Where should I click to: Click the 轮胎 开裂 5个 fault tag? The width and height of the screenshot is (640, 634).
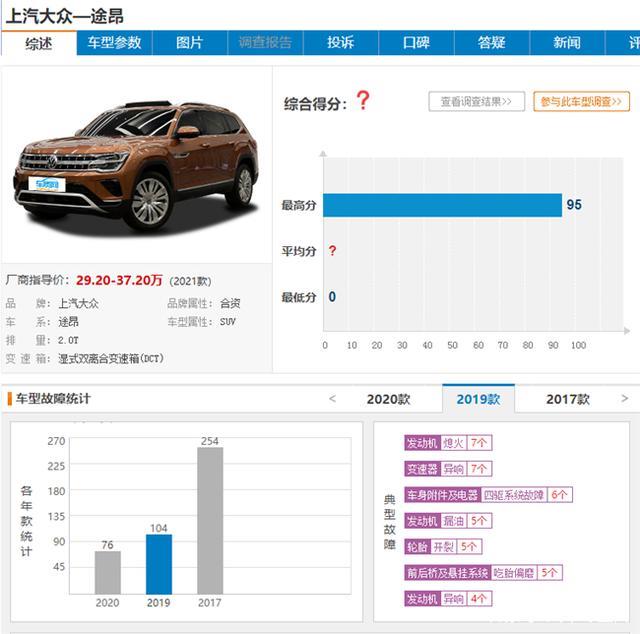pos(443,547)
